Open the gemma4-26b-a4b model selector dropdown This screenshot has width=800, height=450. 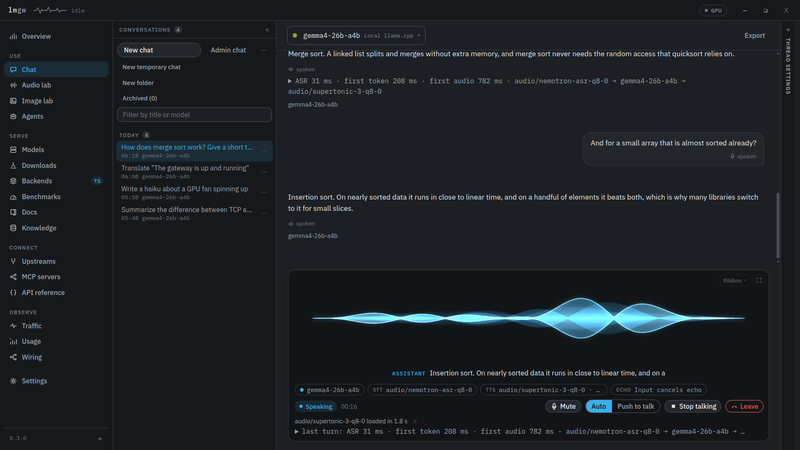pos(356,36)
